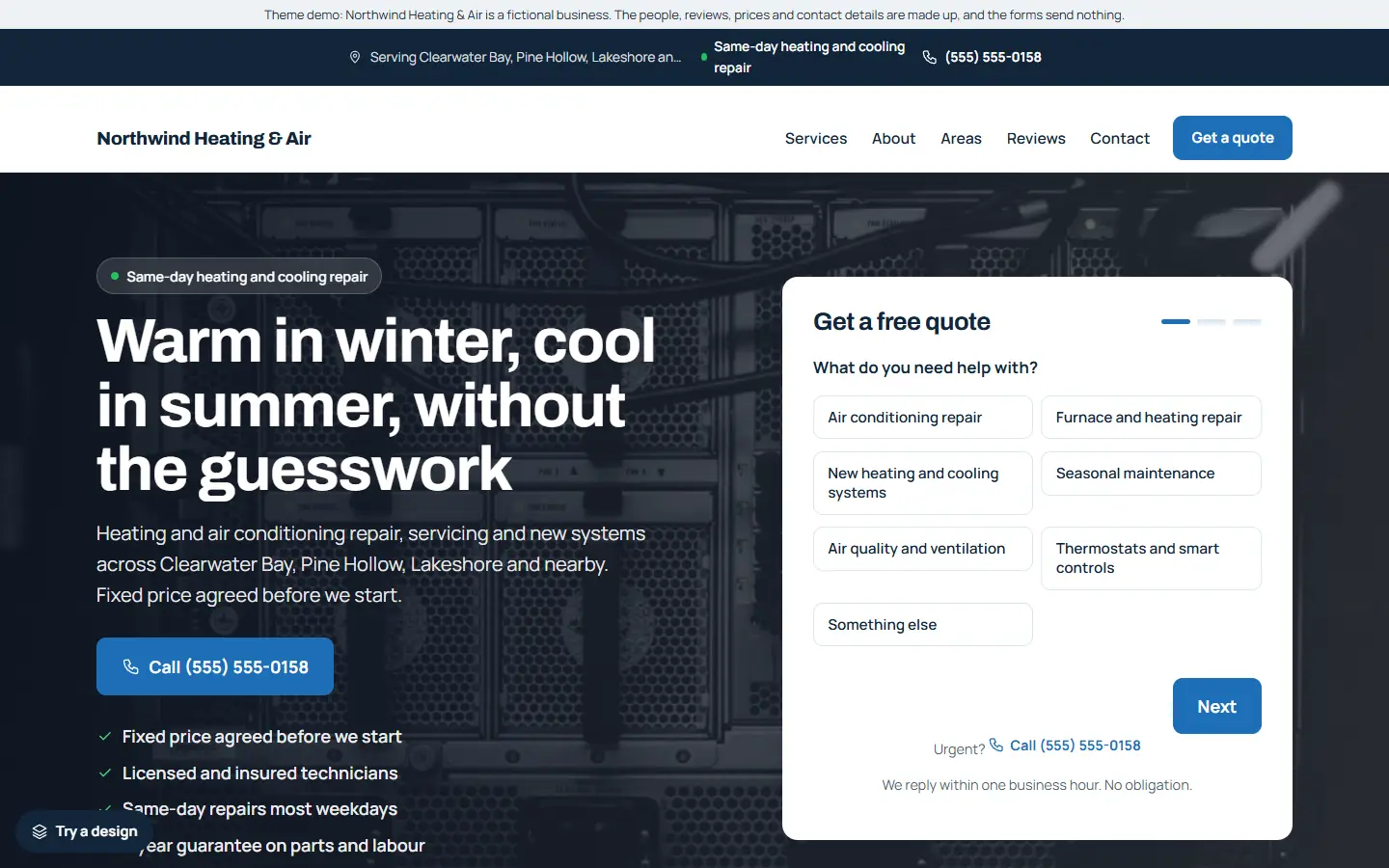The width and height of the screenshot is (1389, 868).
Task: Click Same-day repairs most weekdays text
Action: [259, 808]
